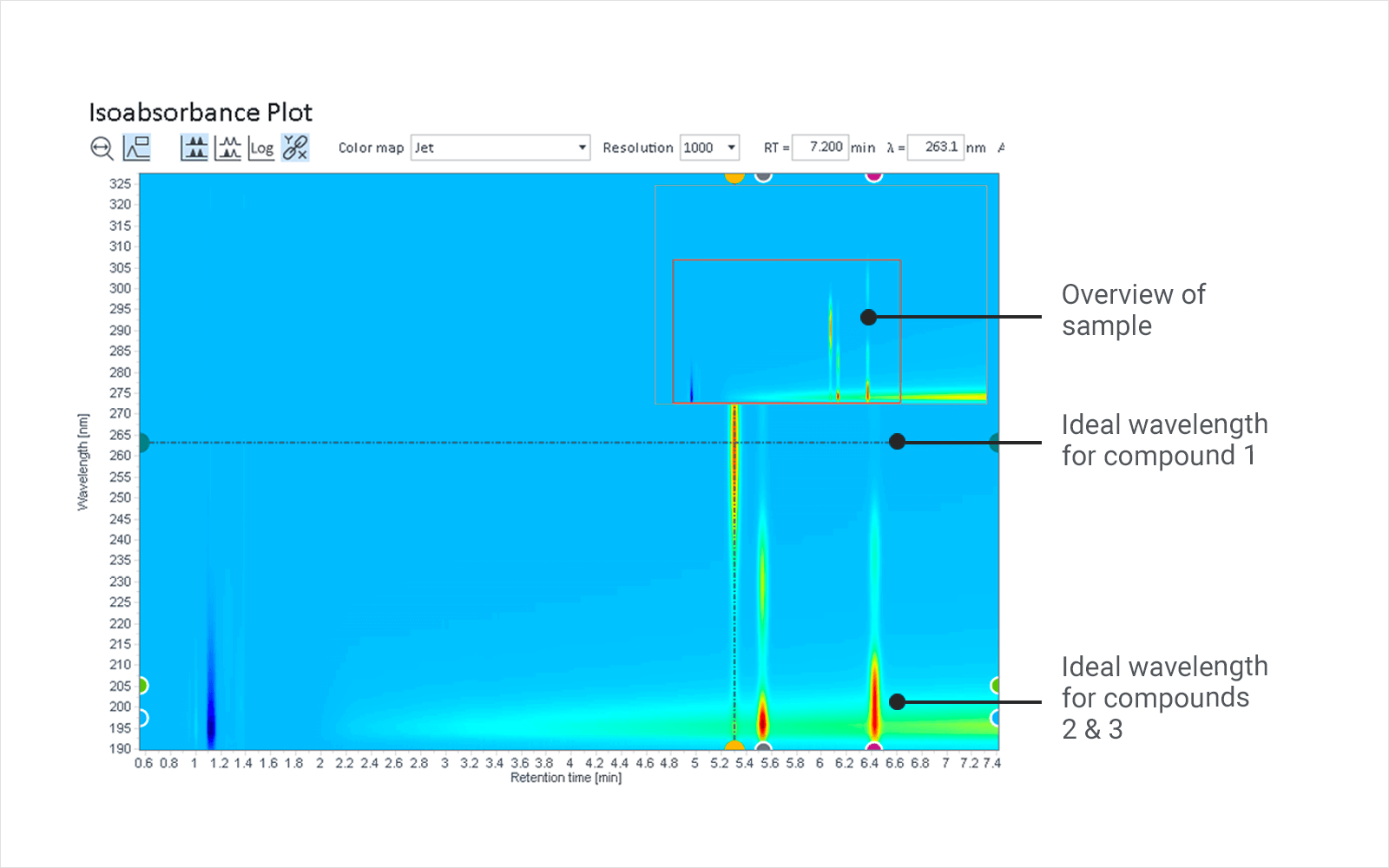Click the blue wavelength handle at left edge

142,718
